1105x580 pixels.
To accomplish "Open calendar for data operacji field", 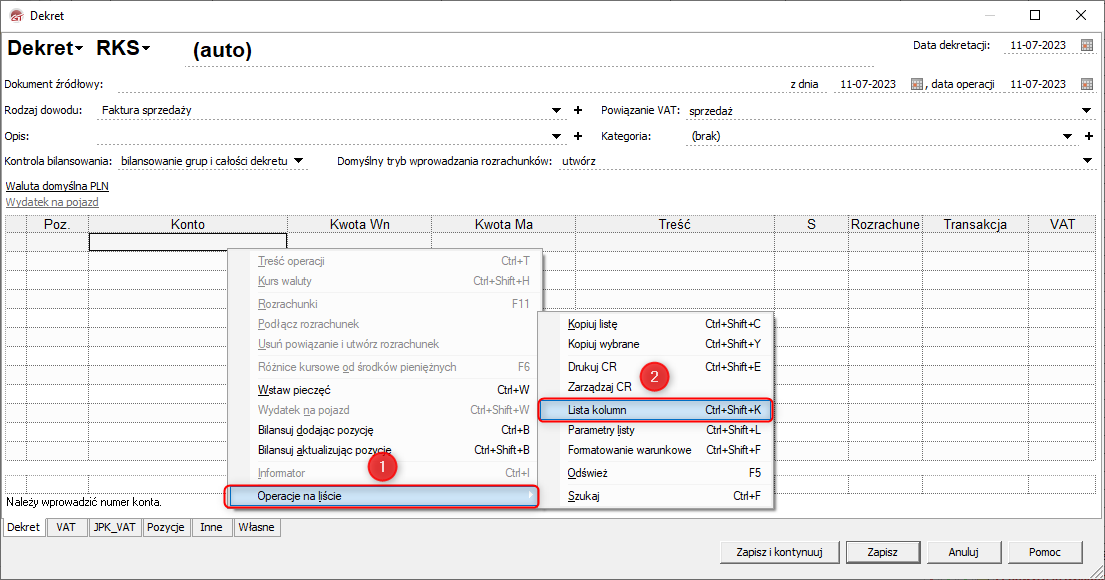I will (1087, 84).
